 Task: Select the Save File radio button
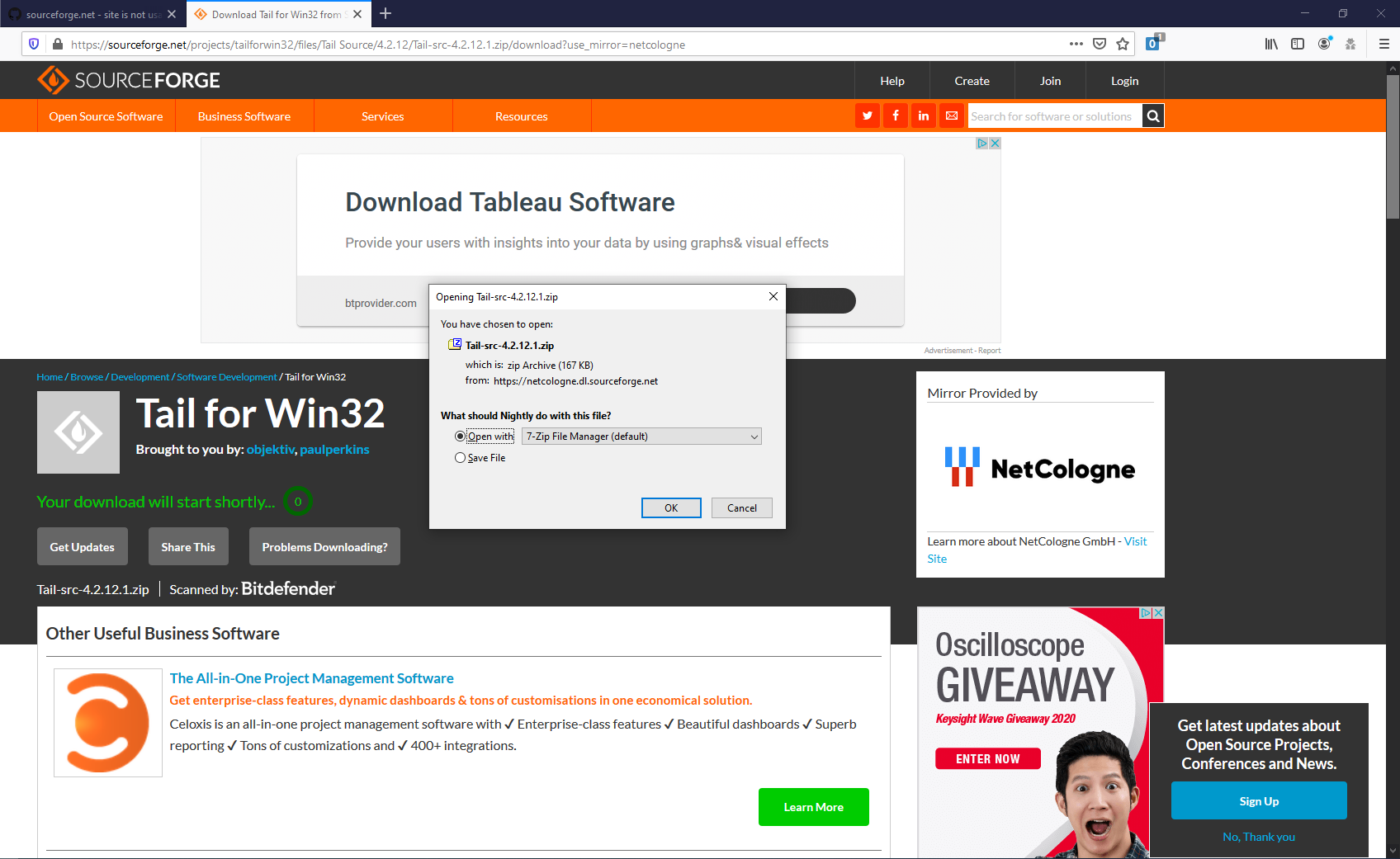(460, 457)
